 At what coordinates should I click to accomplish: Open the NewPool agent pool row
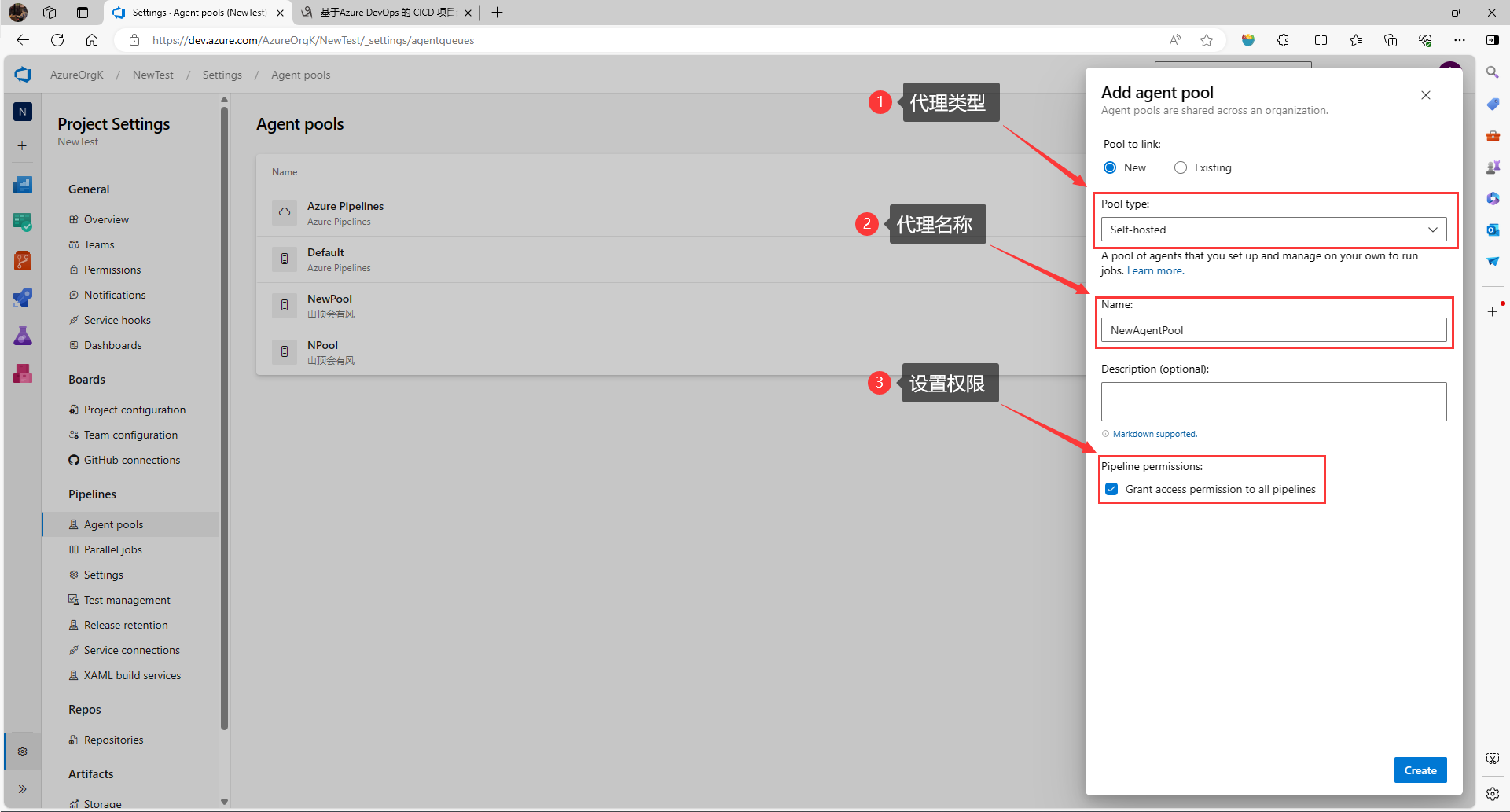tap(670, 306)
